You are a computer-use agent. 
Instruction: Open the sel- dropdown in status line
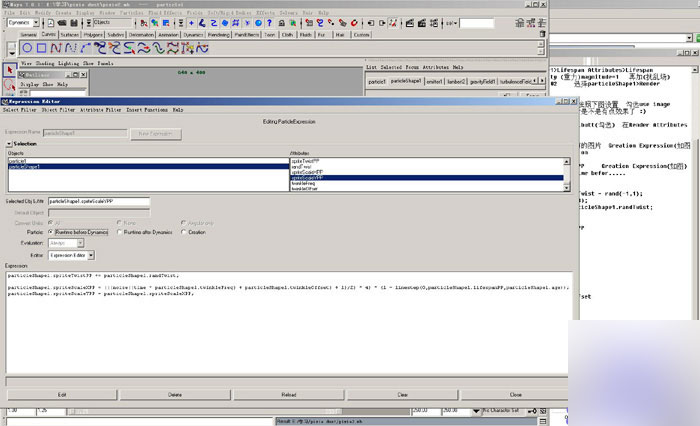coord(451,23)
